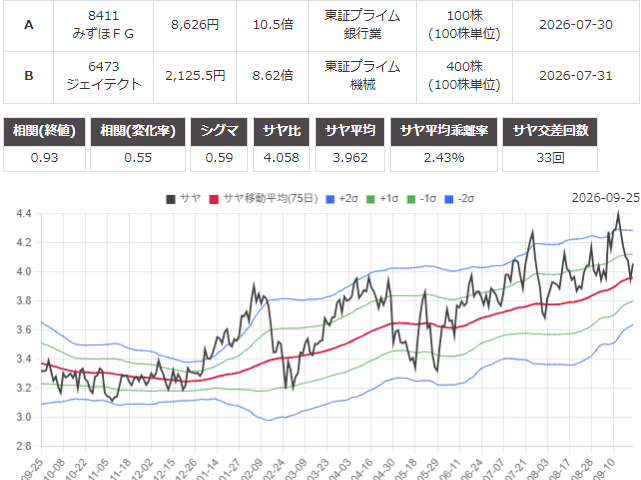The width and height of the screenshot is (641, 480).
Task: Click the 33回 crossing count value
Action: pos(550,158)
